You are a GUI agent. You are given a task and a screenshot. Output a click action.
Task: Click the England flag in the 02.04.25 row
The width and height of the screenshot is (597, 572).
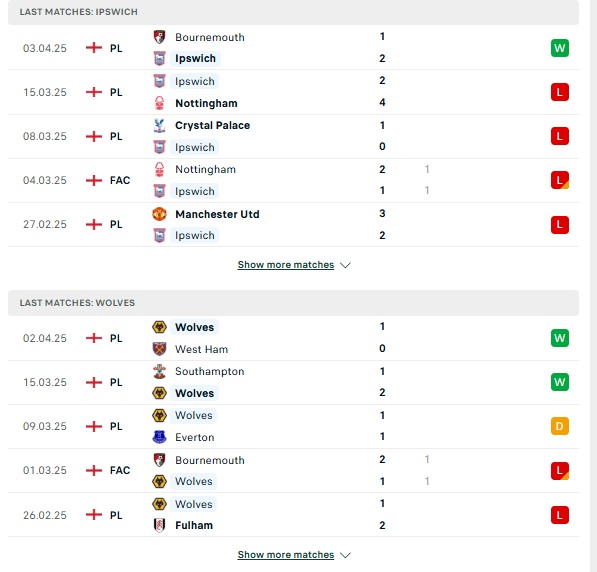(94, 338)
